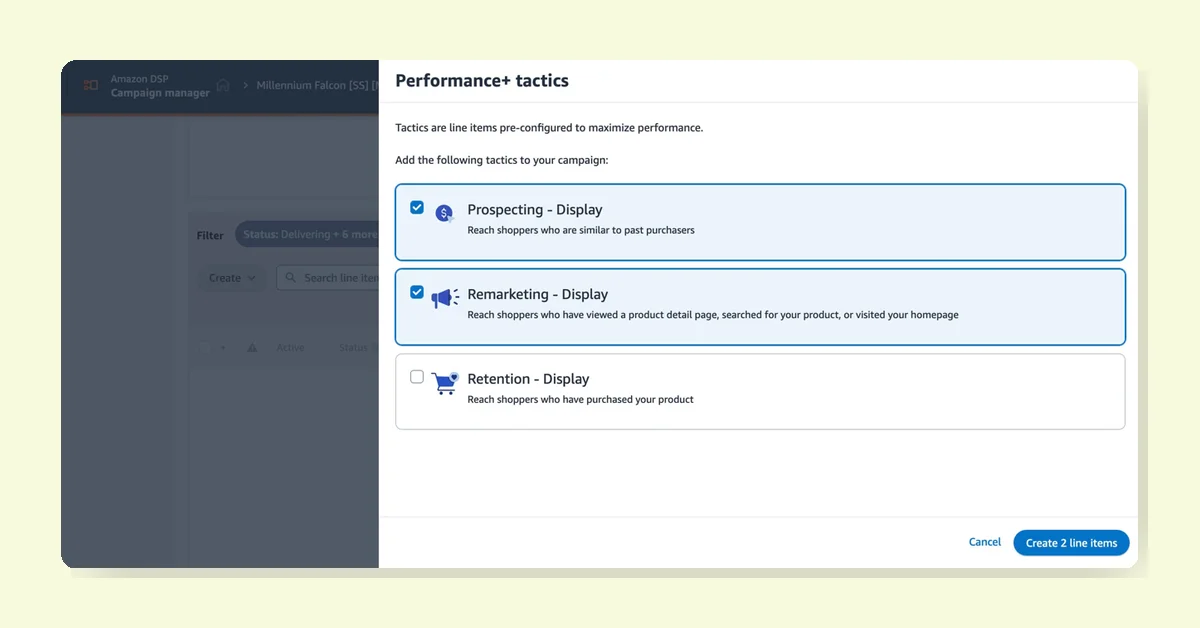Click the Status: Delivering + 6 more filter pill
The height and width of the screenshot is (628, 1200).
click(307, 235)
